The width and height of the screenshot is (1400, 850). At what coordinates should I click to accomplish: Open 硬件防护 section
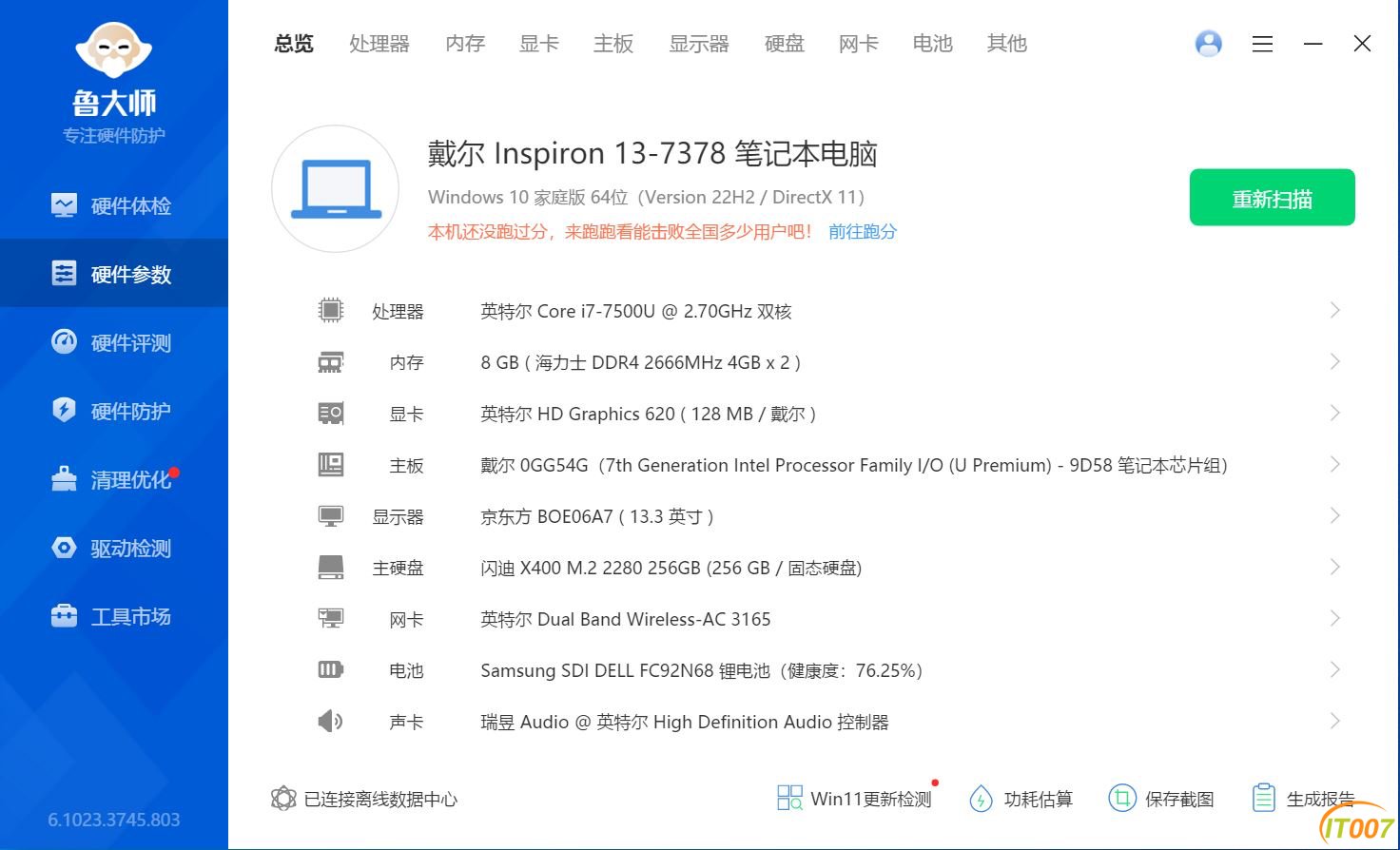click(114, 411)
